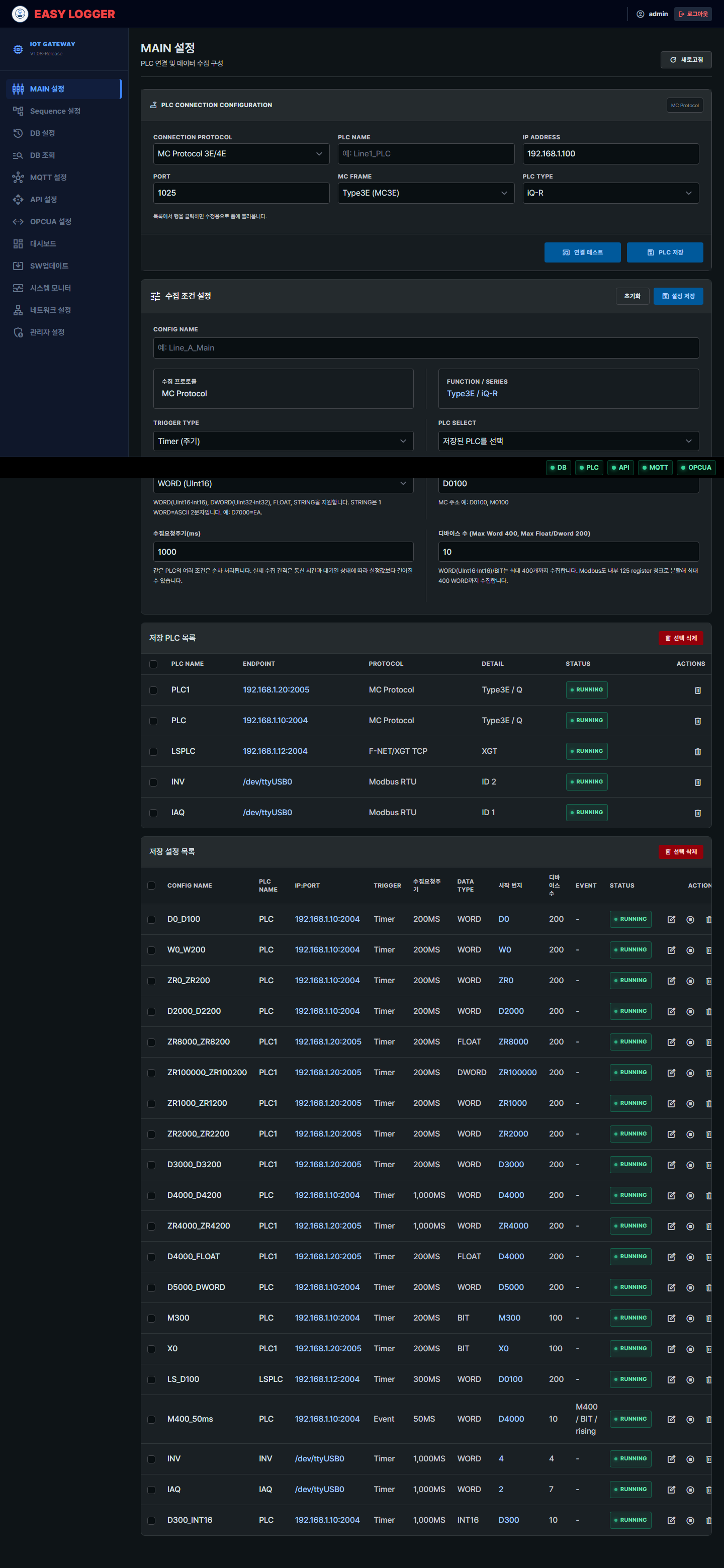Delete the PLC1 row with trash icon
The height and width of the screenshot is (1568, 724).
click(697, 689)
